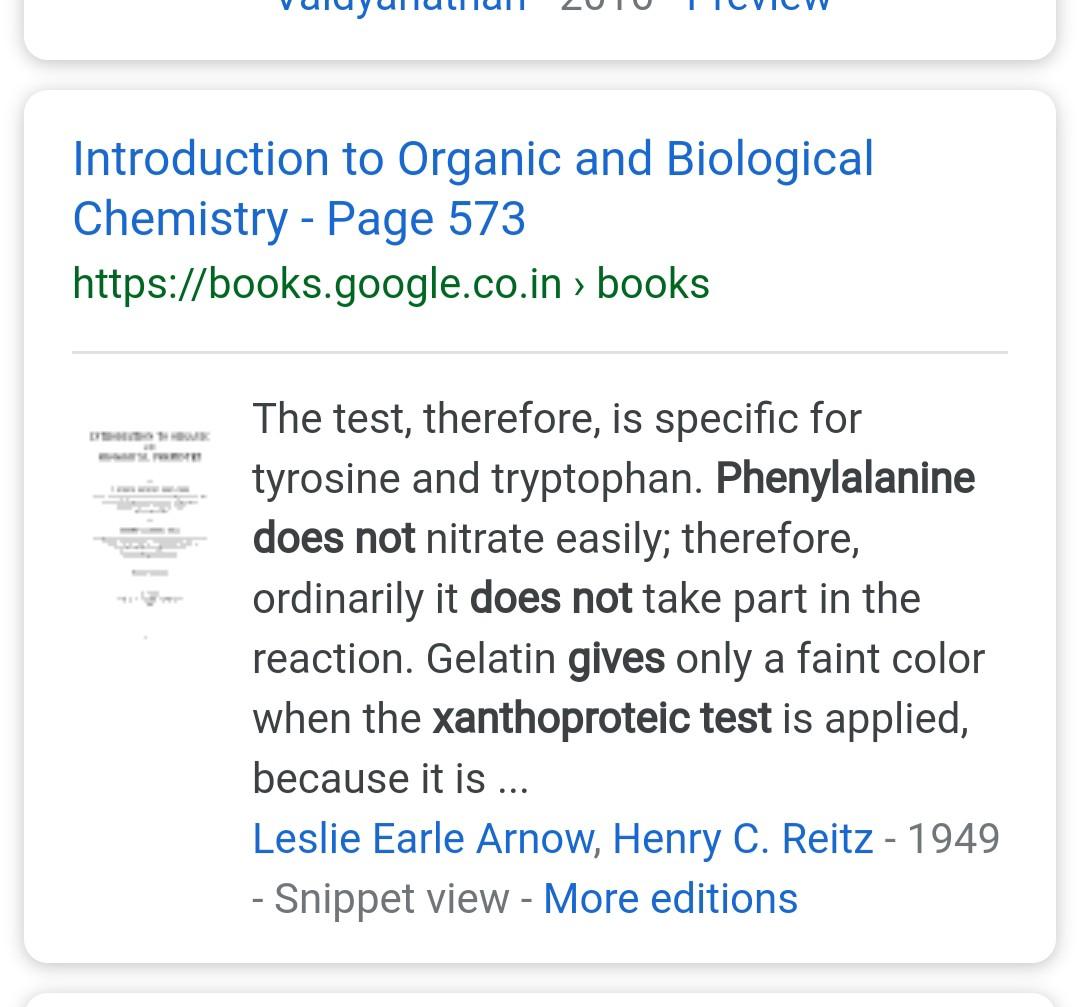
Task: Click the trailing ellipsis after 'because it is'
Action: pyautogui.click(x=512, y=779)
